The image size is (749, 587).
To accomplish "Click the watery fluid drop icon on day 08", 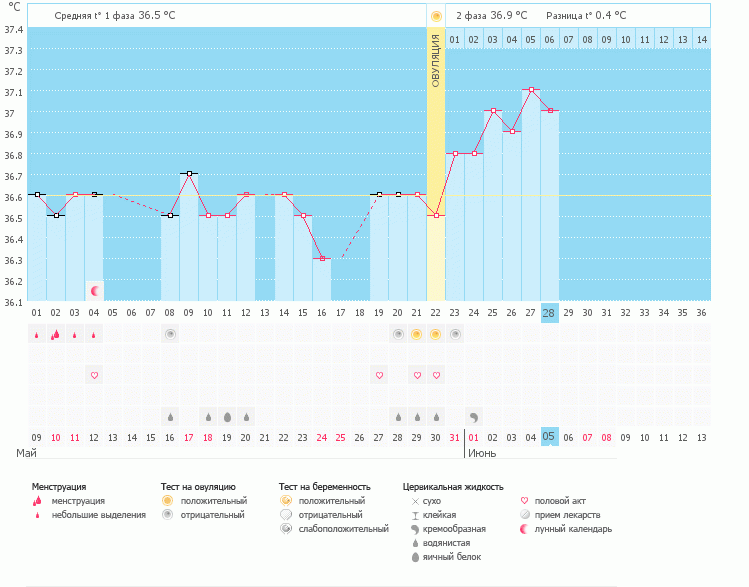I will tap(170, 416).
